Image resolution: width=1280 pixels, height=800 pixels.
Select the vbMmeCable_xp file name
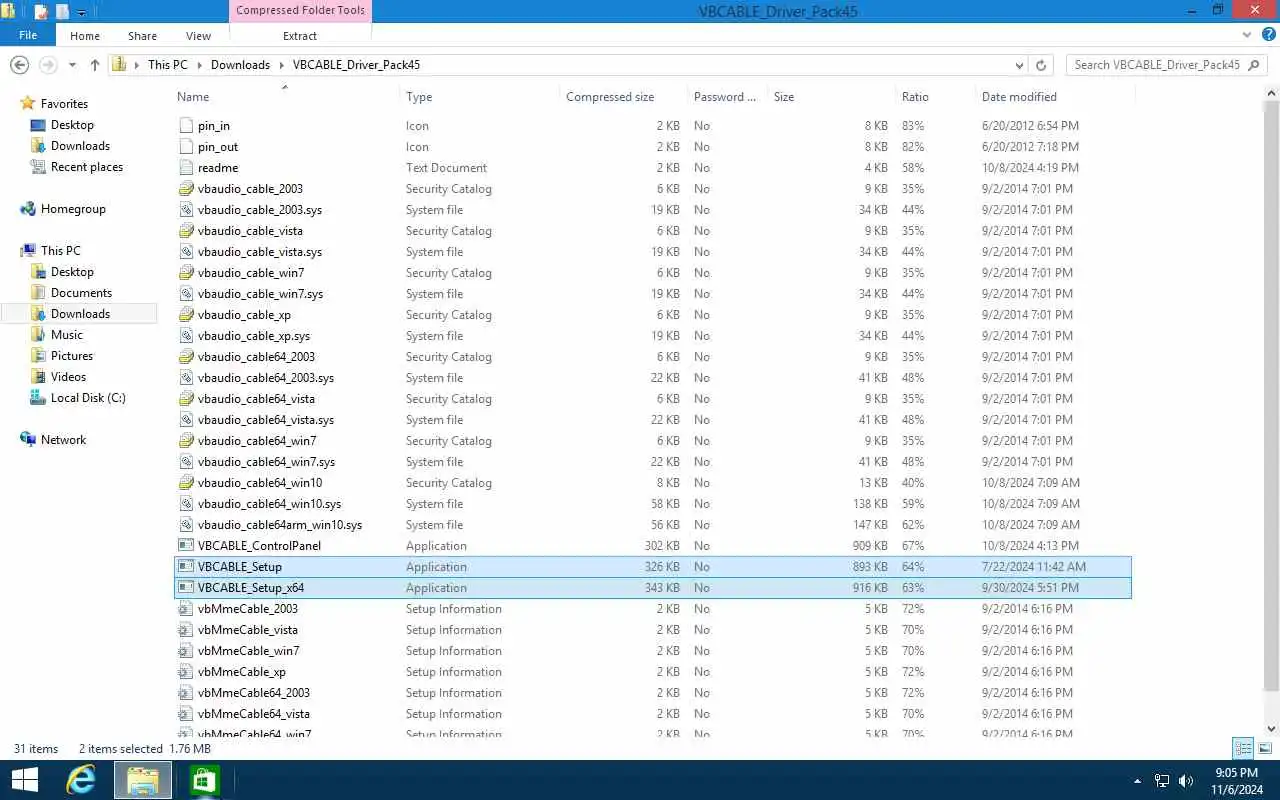pos(242,672)
